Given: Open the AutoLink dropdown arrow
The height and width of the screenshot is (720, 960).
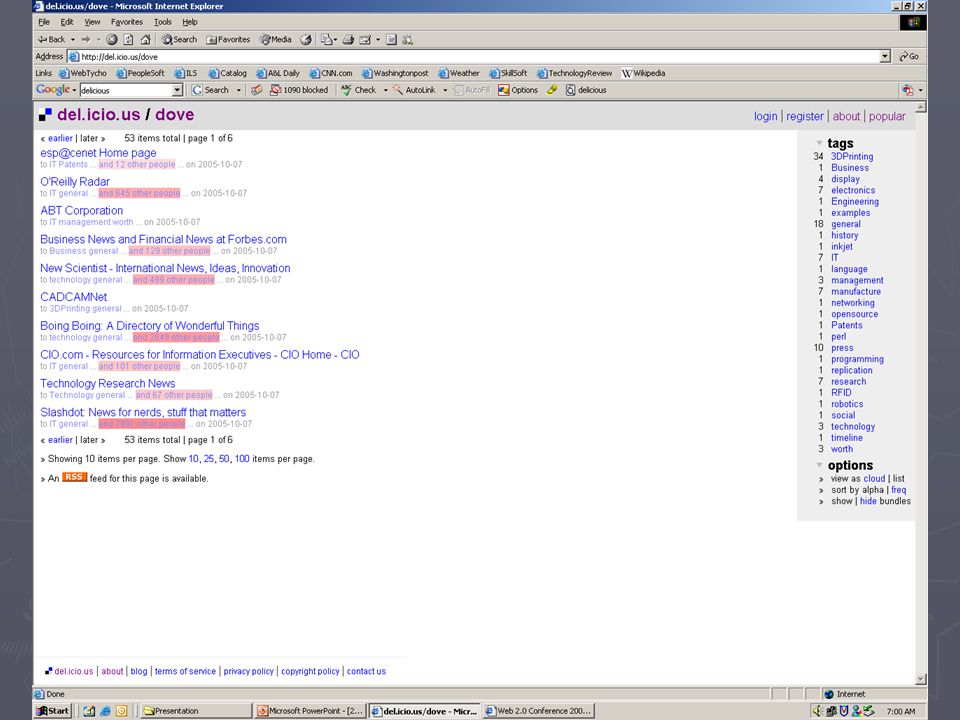Looking at the screenshot, I should click(445, 91).
